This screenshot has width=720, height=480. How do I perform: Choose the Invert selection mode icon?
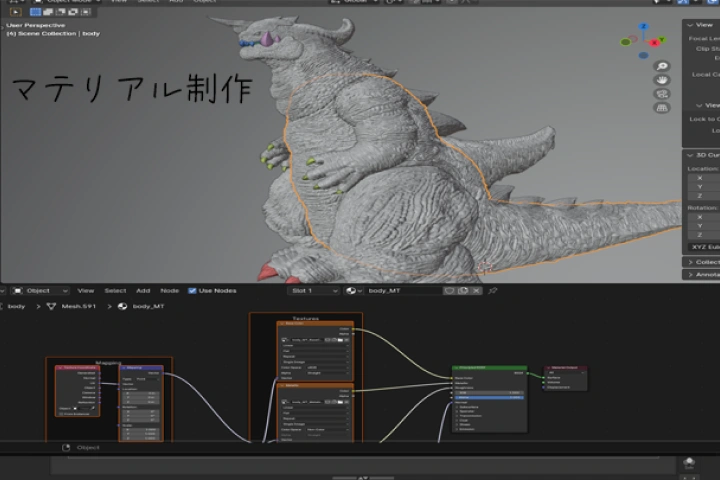click(x=73, y=12)
